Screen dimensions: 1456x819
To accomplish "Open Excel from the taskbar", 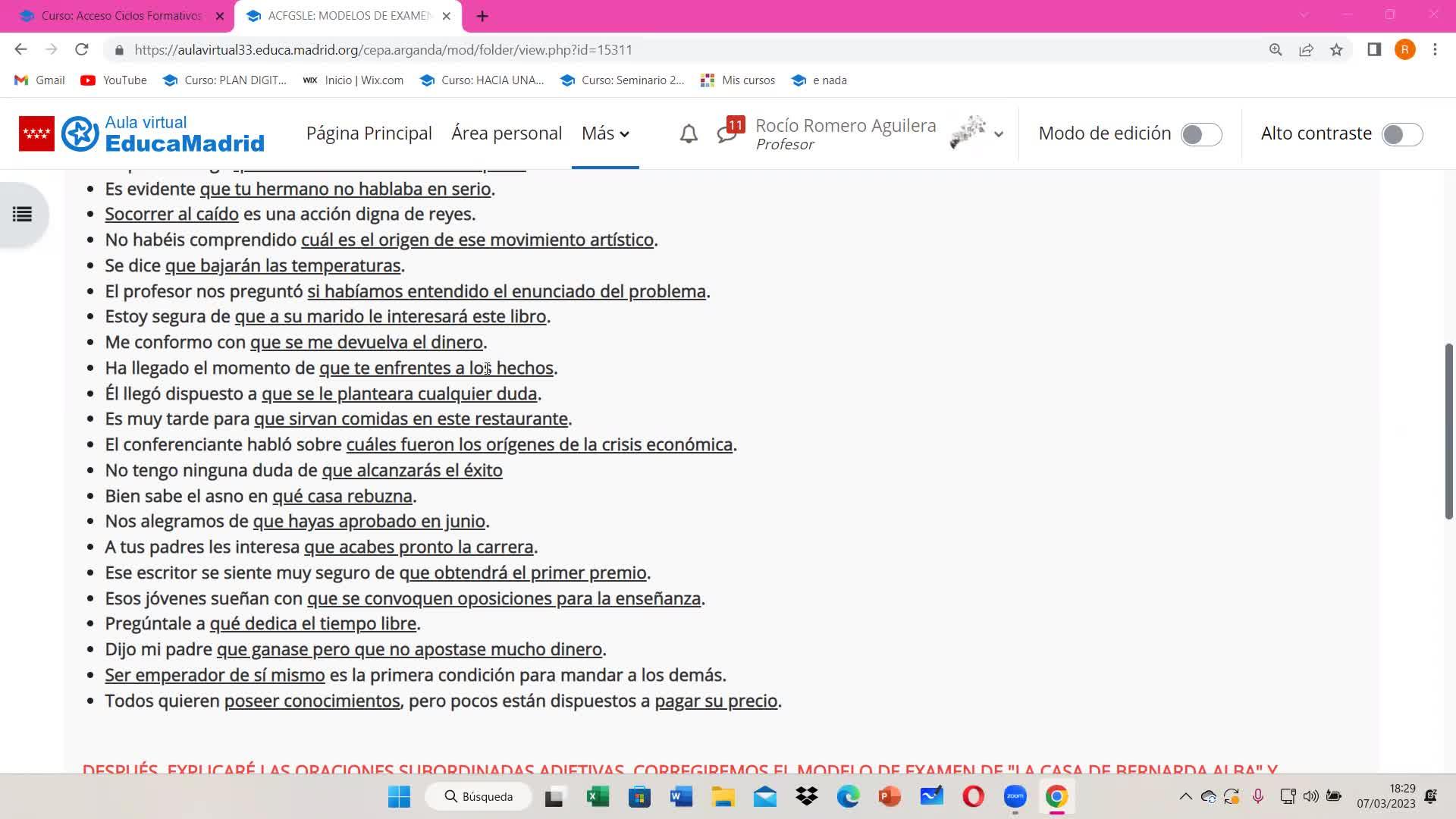I will 598,796.
